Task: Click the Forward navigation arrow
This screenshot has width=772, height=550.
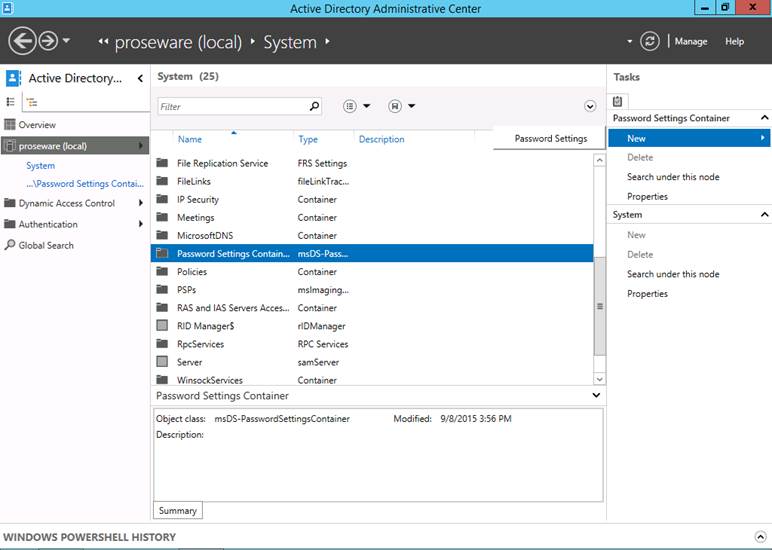Action: [48, 41]
